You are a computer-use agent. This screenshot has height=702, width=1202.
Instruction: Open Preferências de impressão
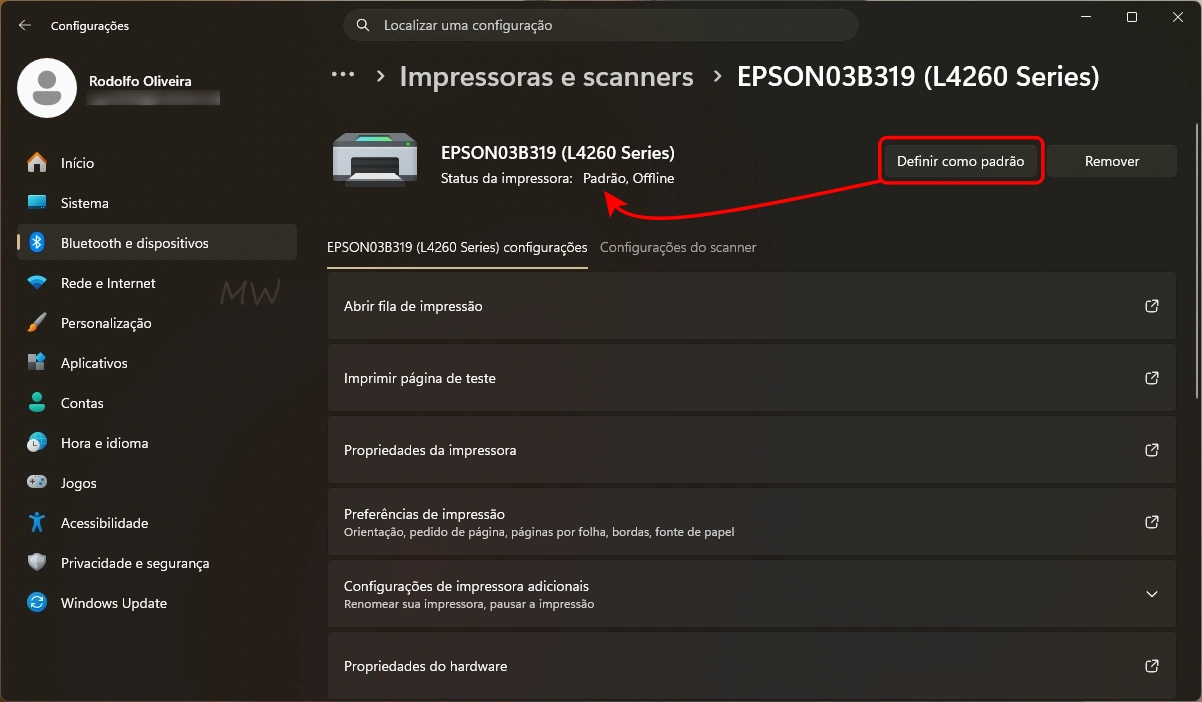pyautogui.click(x=752, y=522)
